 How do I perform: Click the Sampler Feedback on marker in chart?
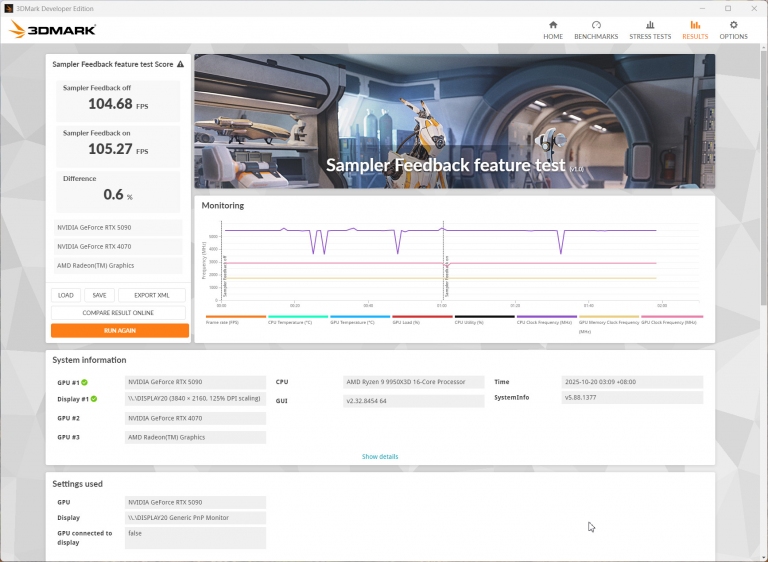click(445, 275)
